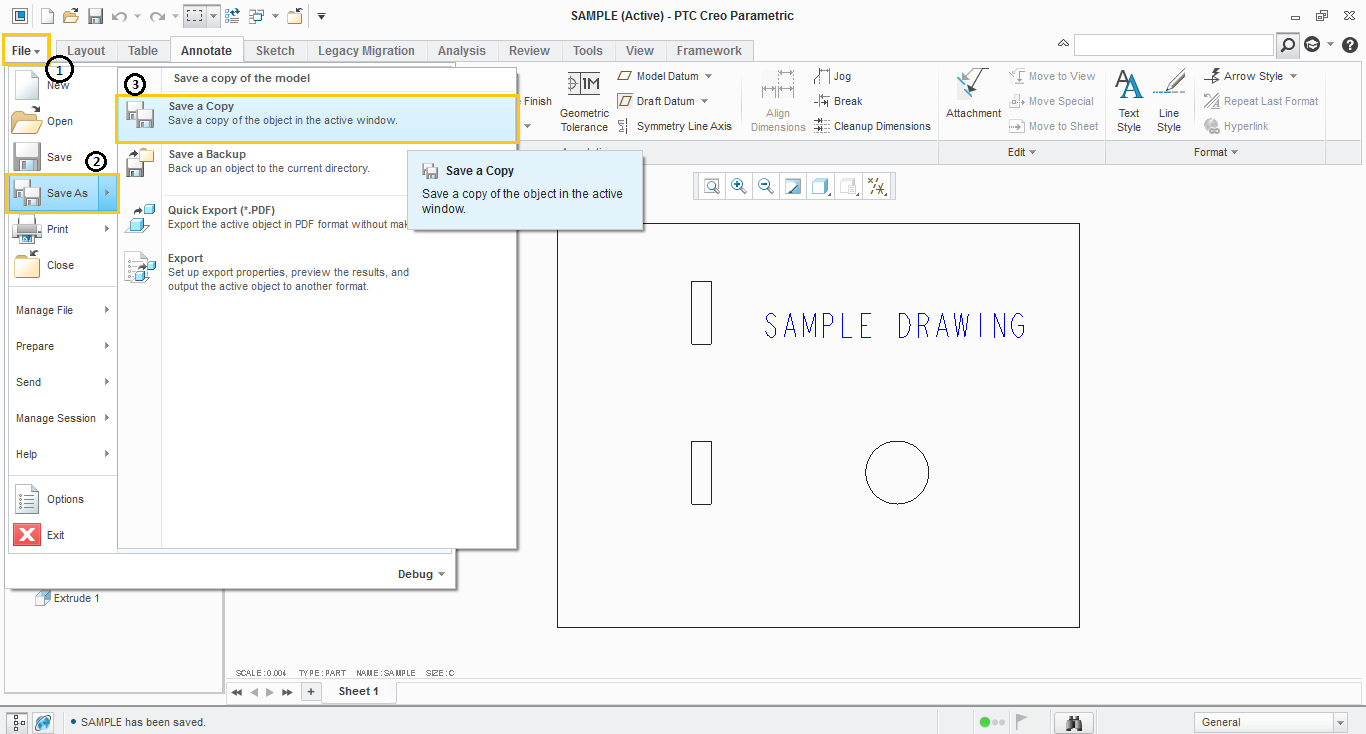Toggle the embedded browser icon in status bar
Screen dimensions: 1366x734
click(x=43, y=722)
